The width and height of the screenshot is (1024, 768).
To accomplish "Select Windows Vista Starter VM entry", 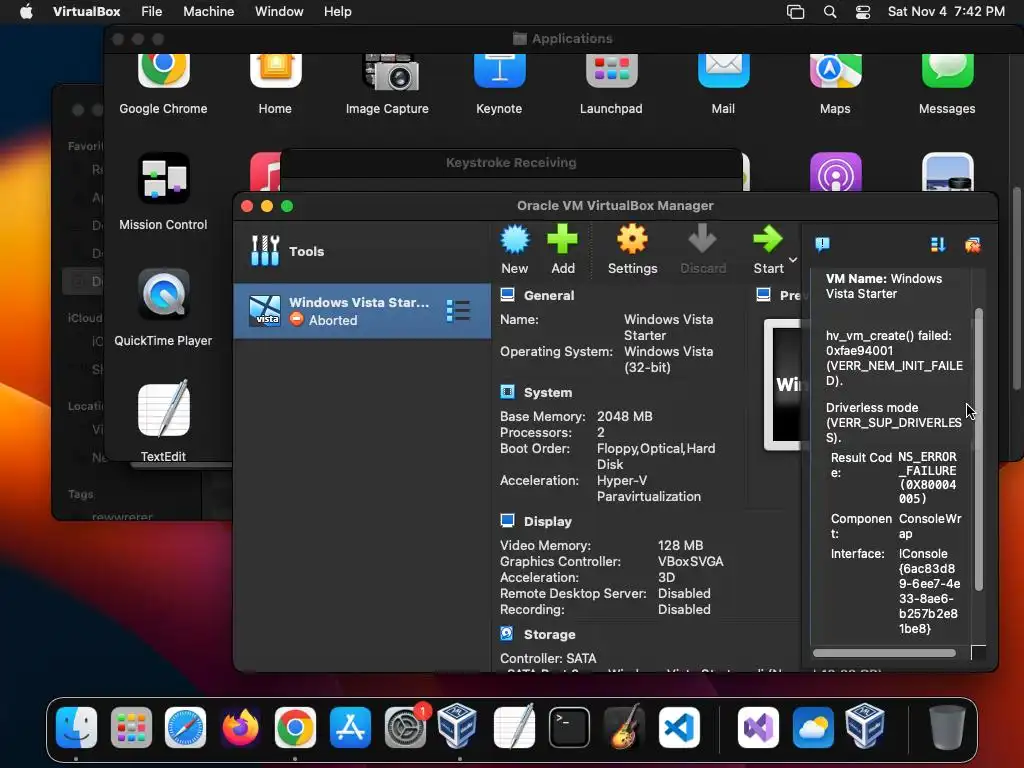I will click(x=362, y=311).
